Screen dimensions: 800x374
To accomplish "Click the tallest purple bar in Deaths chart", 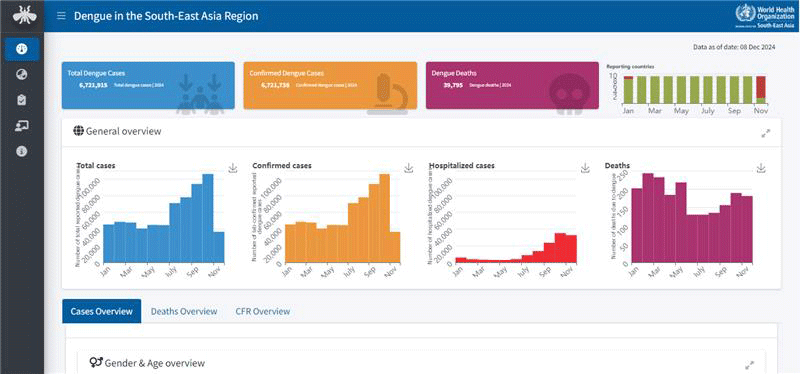I will [648, 218].
